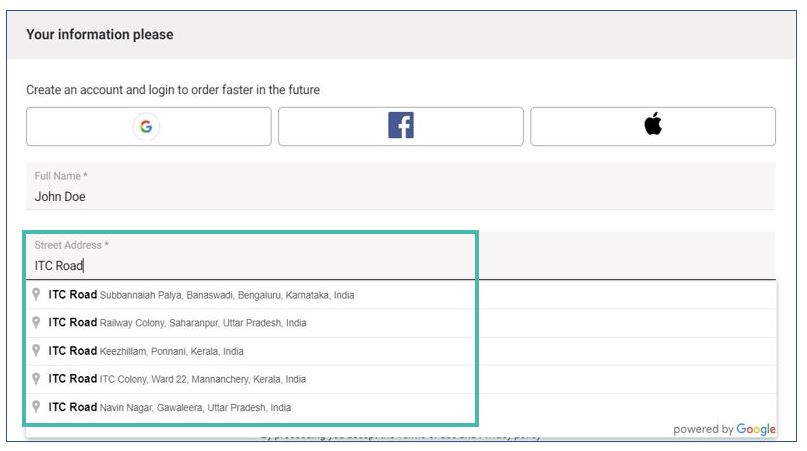Image resolution: width=807 pixels, height=451 pixels.
Task: Click map pin beside Mannanchery suggestion
Action: click(36, 378)
